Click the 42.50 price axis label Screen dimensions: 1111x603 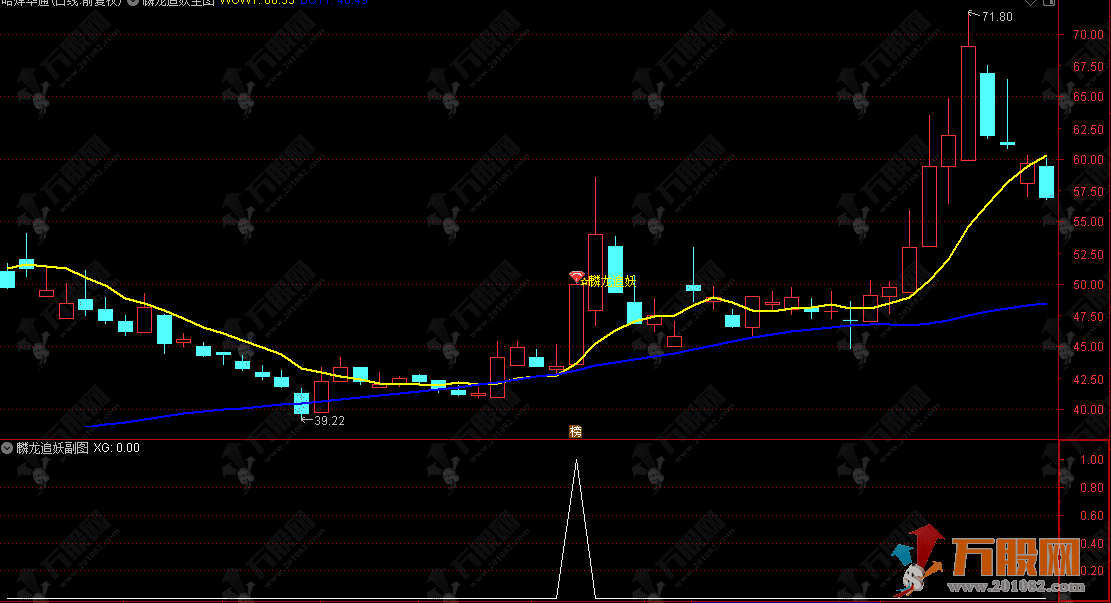(x=1088, y=379)
